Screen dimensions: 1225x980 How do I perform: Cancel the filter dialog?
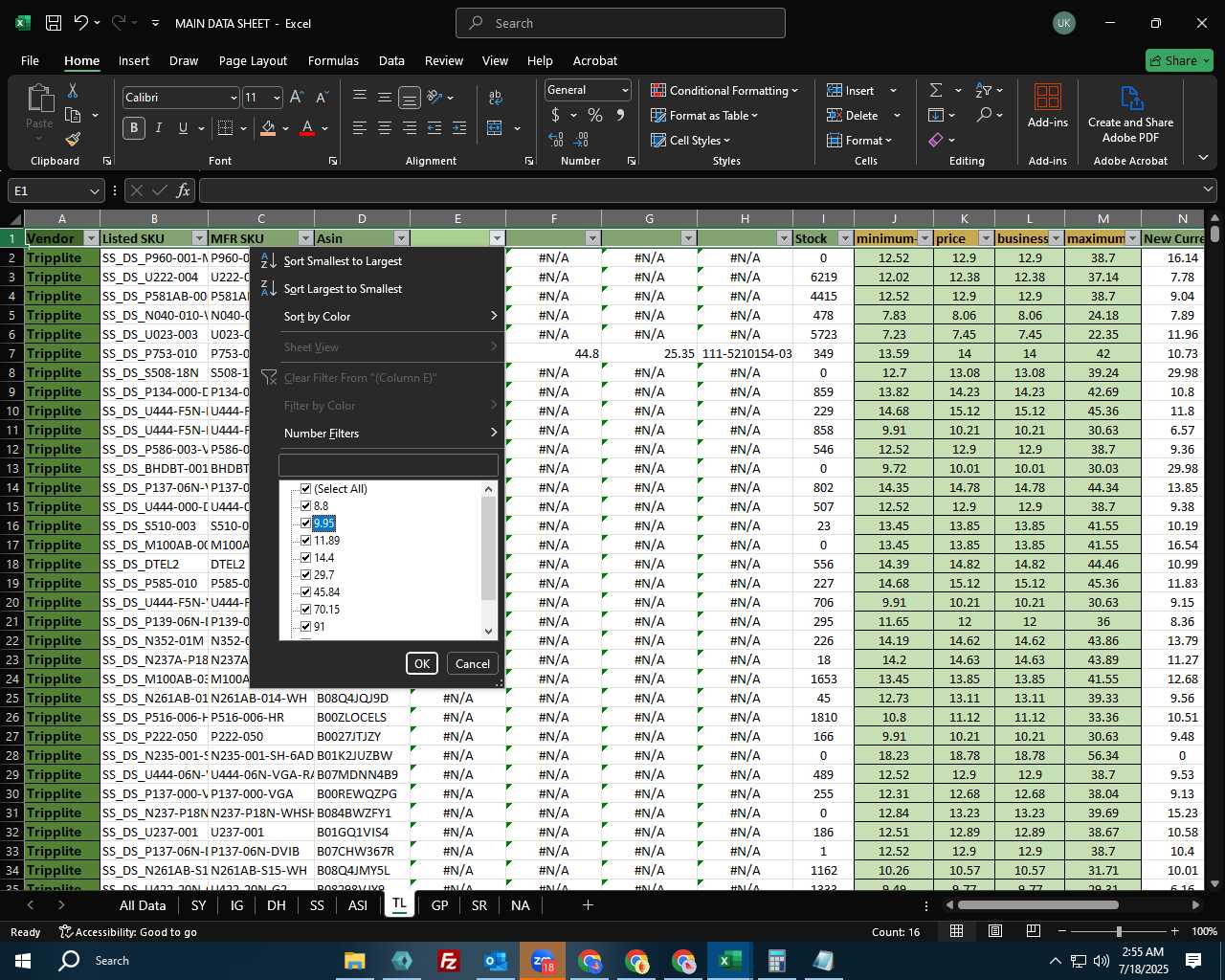(472, 663)
